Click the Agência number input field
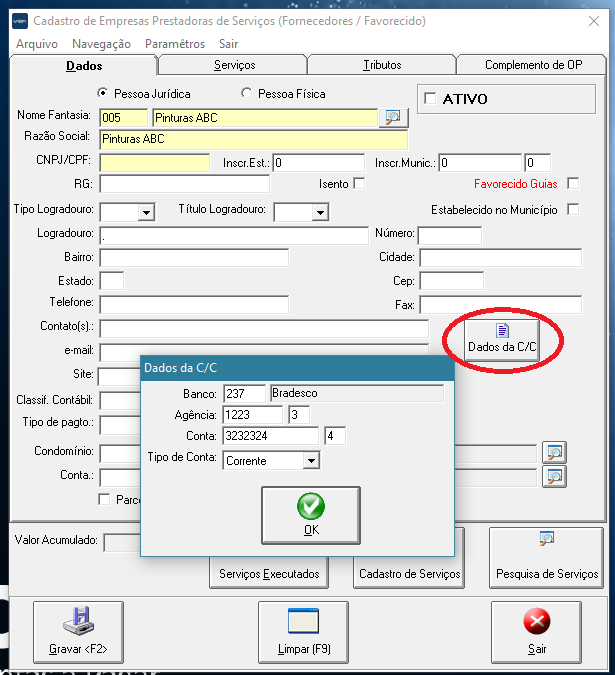Viewport: 615px width, 675px height. click(x=254, y=415)
